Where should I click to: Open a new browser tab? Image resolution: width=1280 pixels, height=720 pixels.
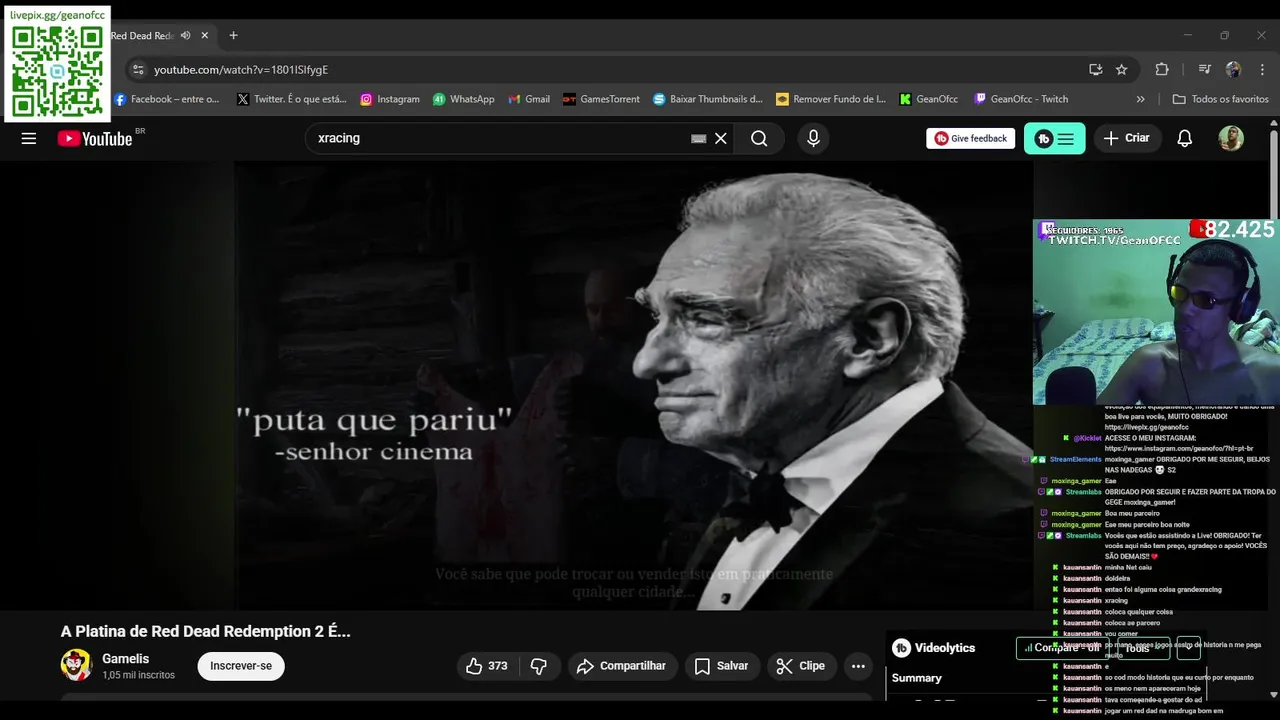[x=233, y=36]
